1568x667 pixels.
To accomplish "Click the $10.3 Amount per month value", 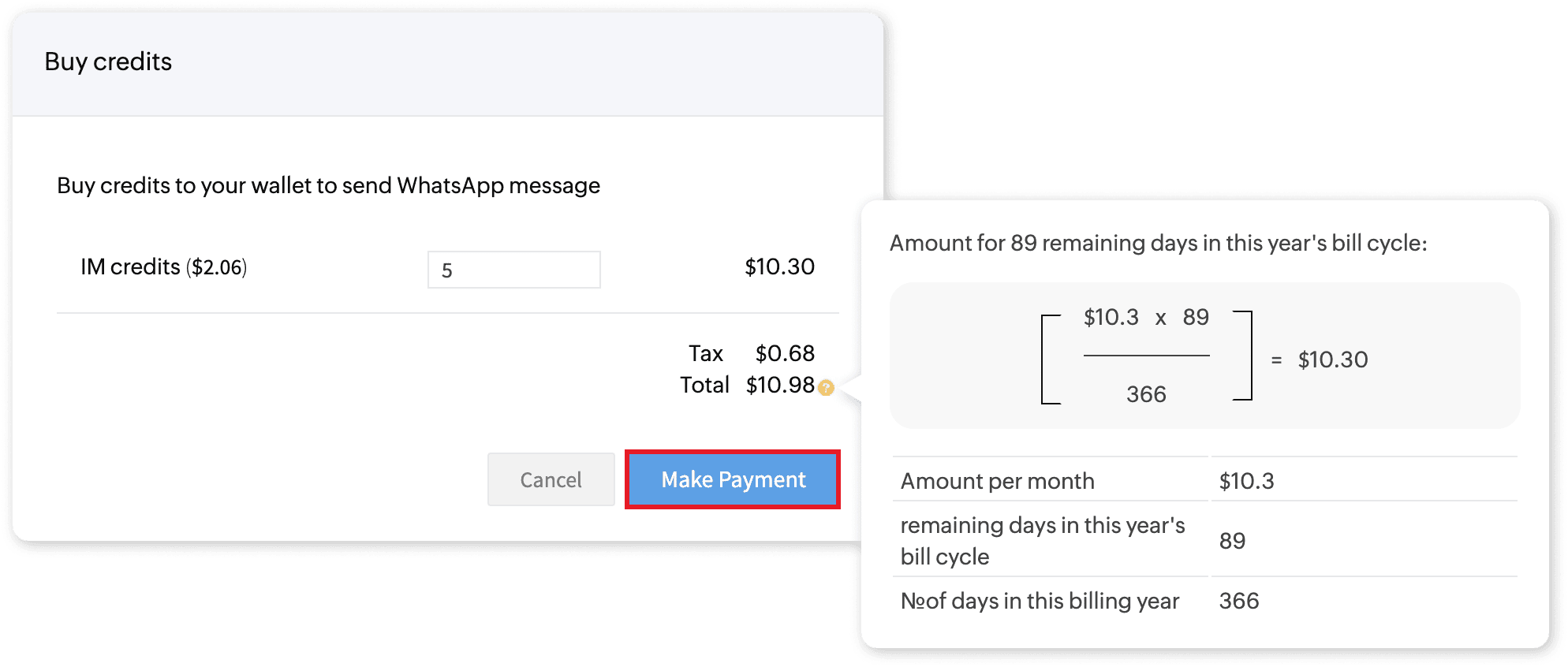I will coord(1246,481).
